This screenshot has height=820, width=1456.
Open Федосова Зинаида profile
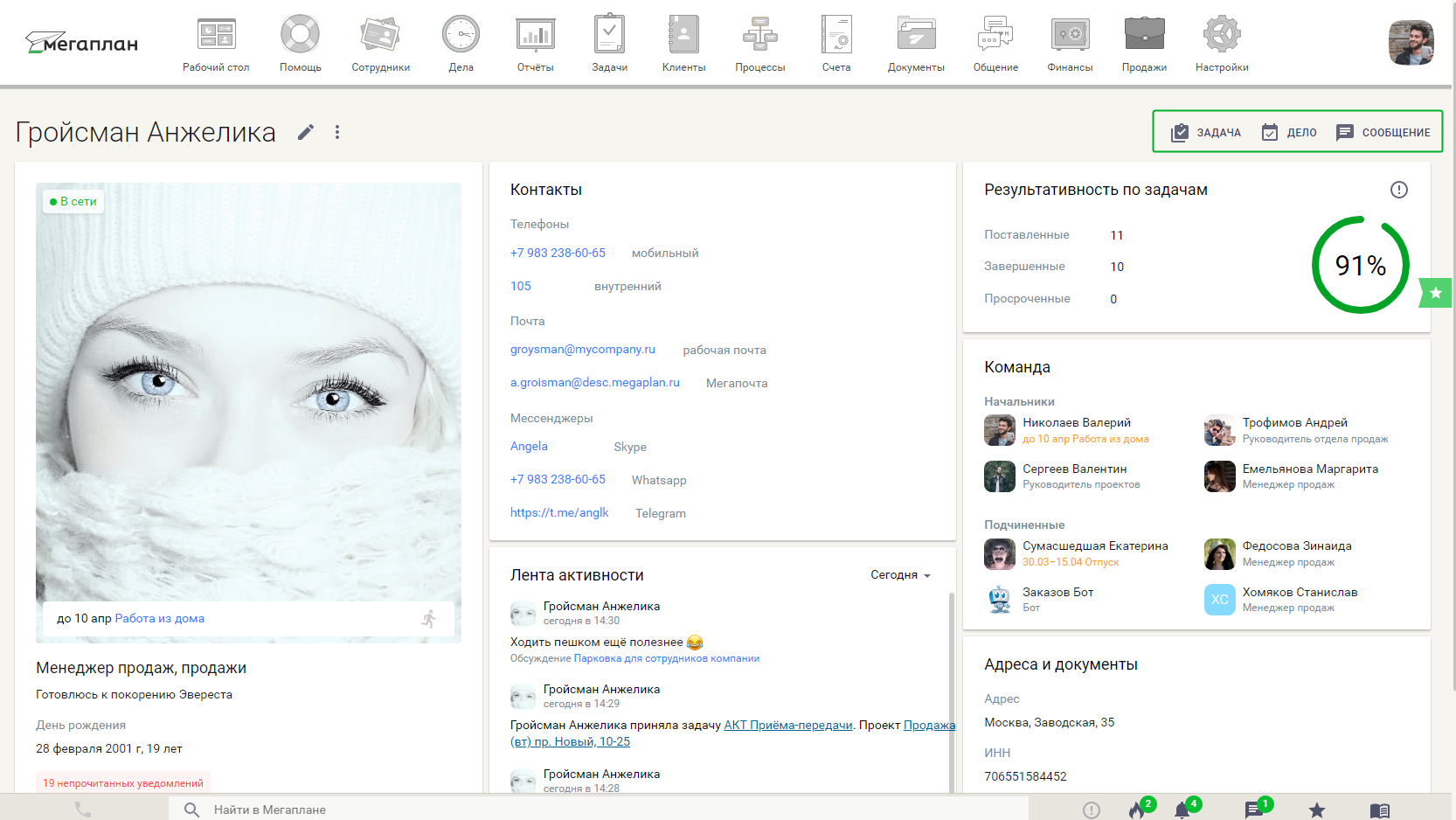click(x=1297, y=546)
